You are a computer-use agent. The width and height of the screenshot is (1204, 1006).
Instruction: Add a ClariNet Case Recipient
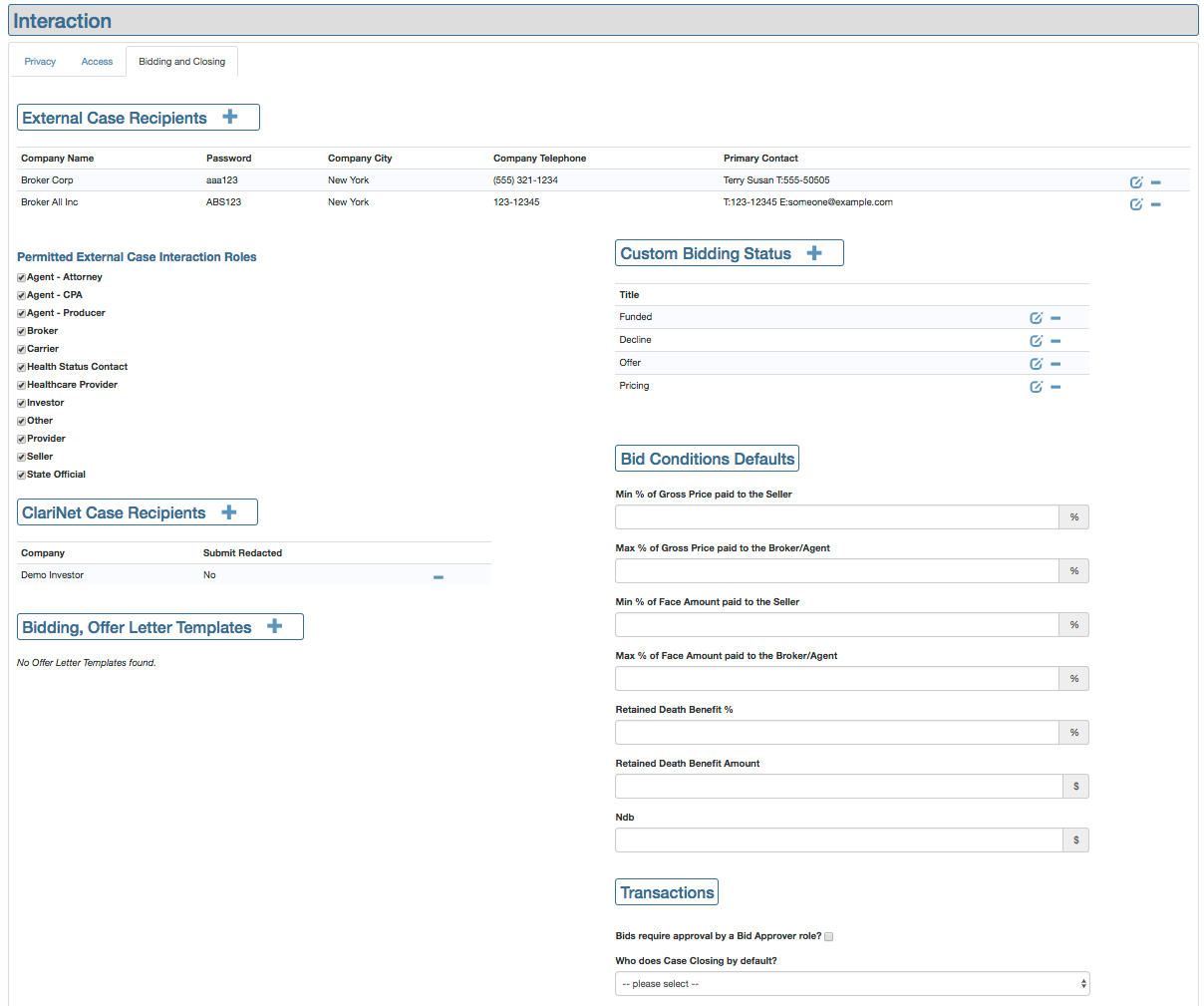tap(229, 512)
